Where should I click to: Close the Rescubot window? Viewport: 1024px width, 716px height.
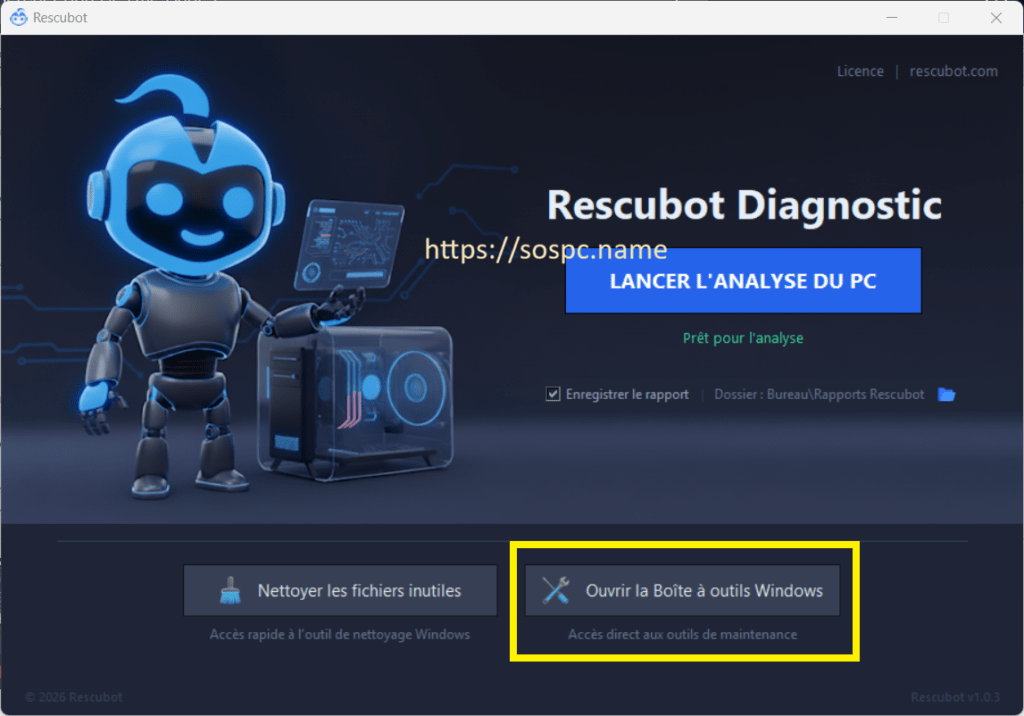pyautogui.click(x=996, y=18)
